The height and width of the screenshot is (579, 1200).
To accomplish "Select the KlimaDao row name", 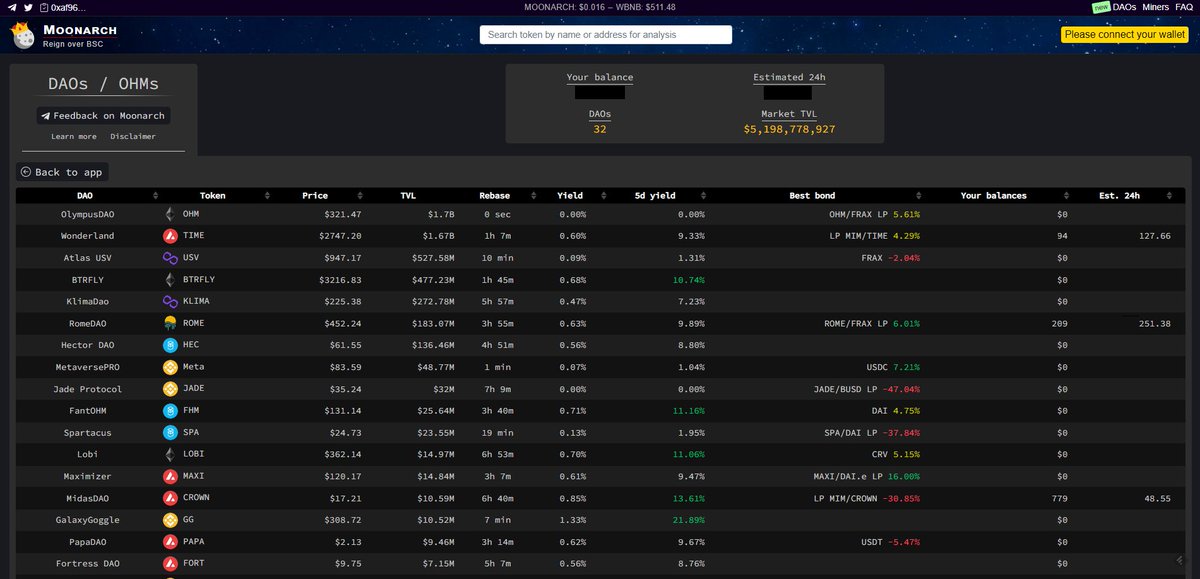I will tap(88, 301).
